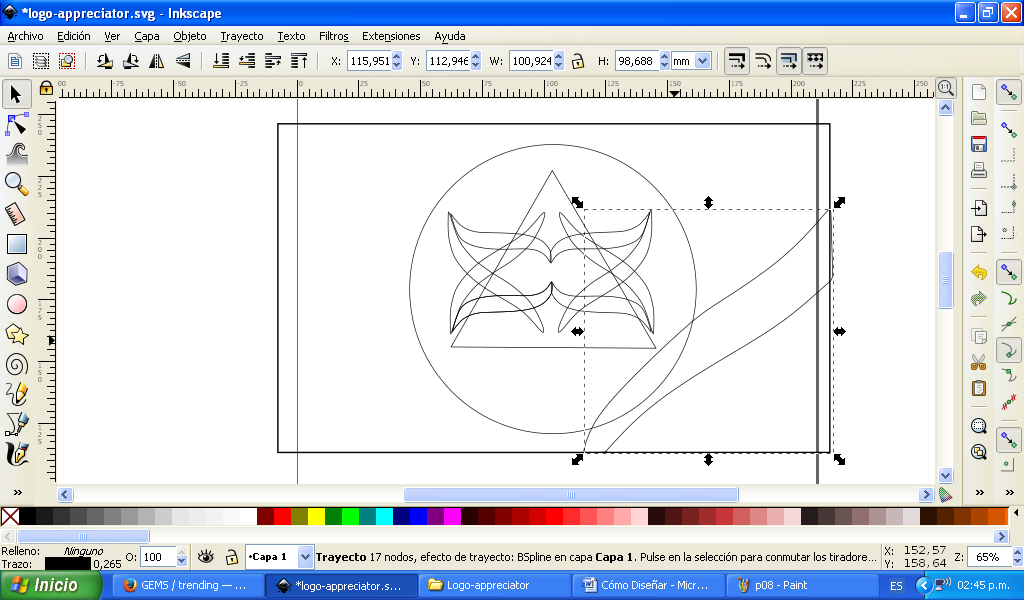Increase opacity O spinner
The image size is (1024, 600).
[182, 552]
